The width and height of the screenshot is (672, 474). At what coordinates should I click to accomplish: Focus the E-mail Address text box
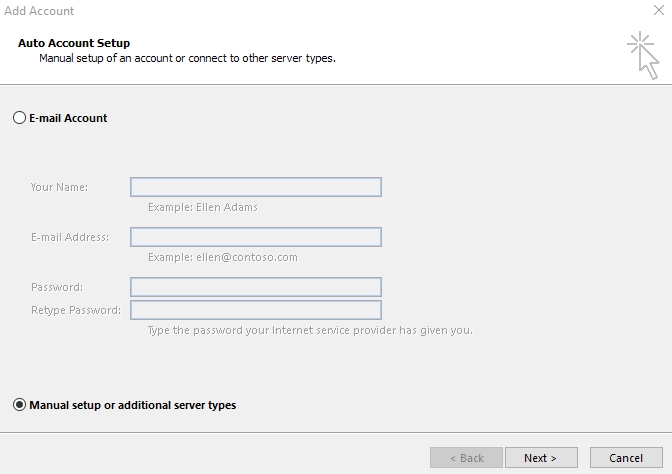[x=256, y=237]
